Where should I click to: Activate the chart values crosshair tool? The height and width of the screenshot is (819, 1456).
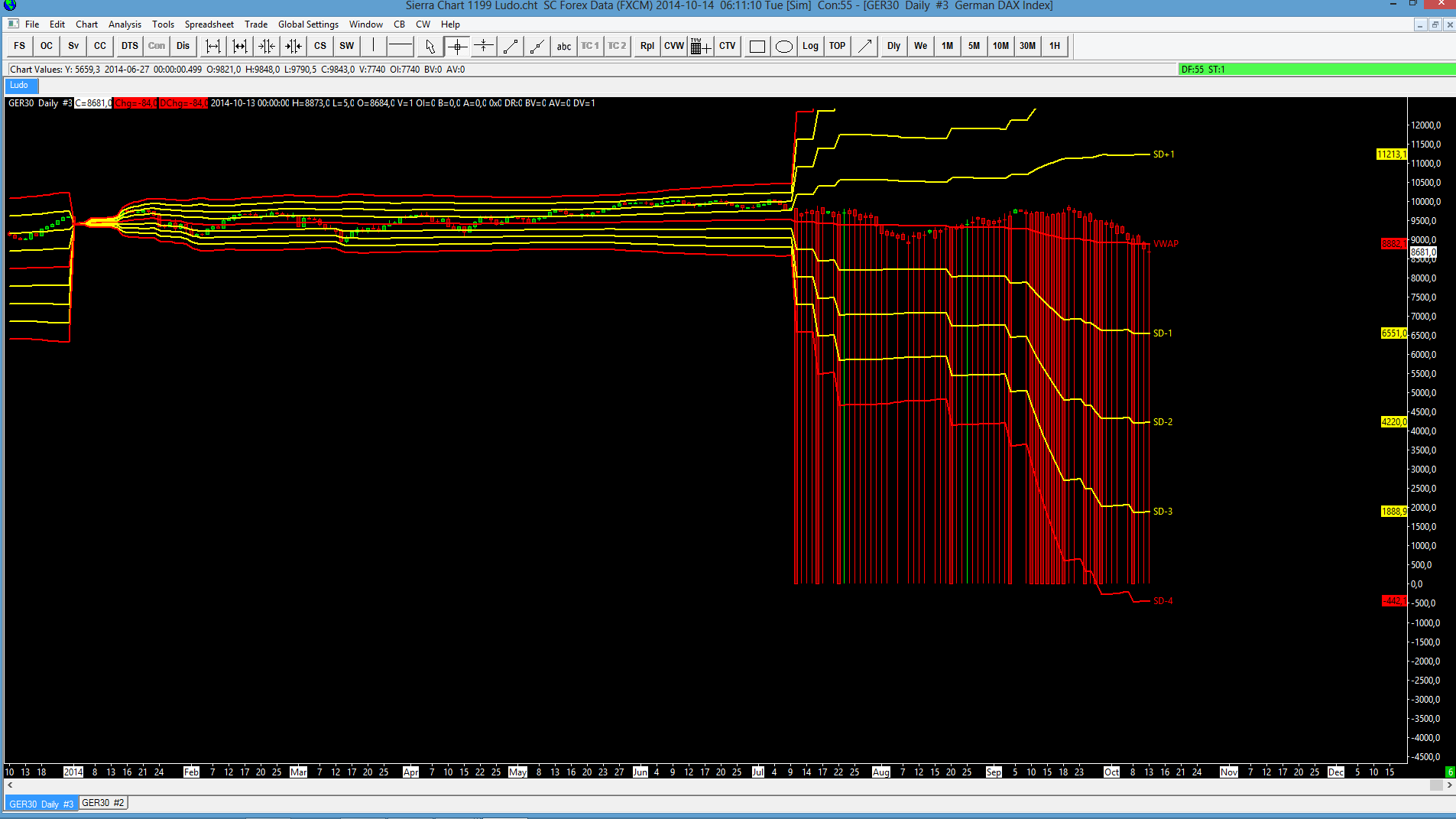[457, 46]
